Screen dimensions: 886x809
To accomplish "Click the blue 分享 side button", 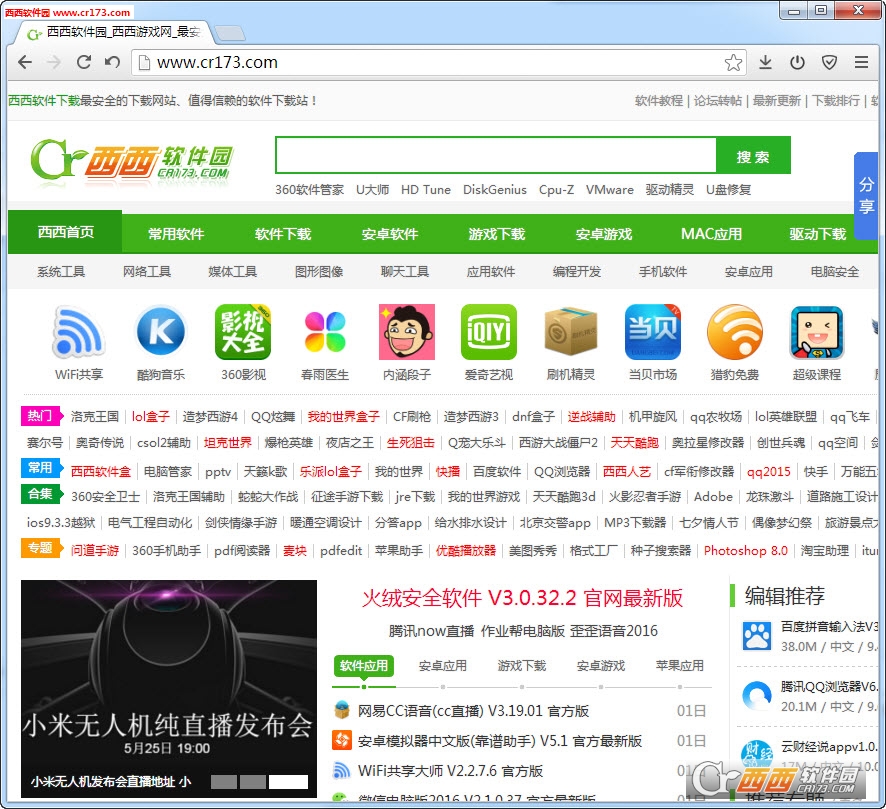I will pos(866,195).
